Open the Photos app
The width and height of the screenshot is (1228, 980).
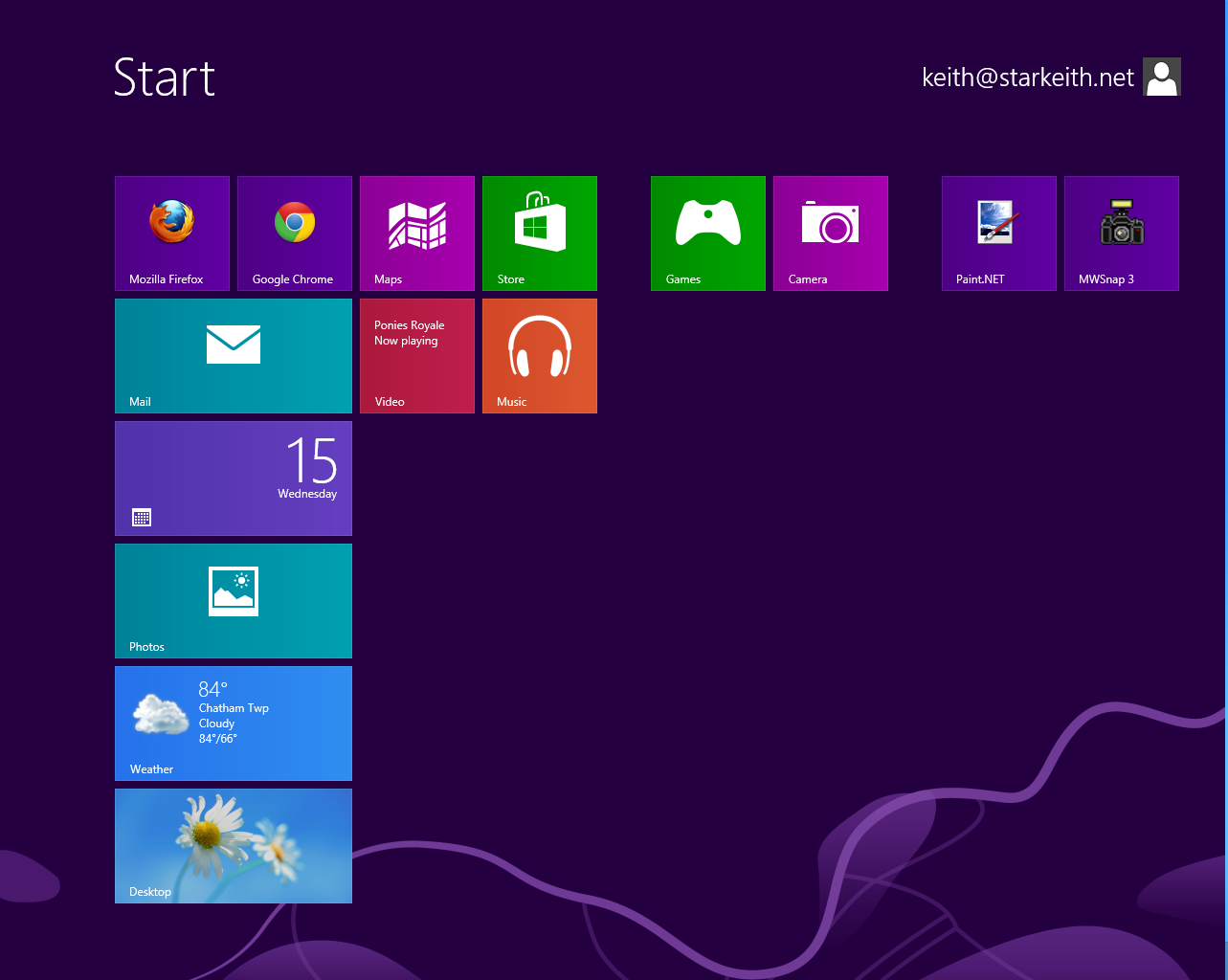pos(233,600)
